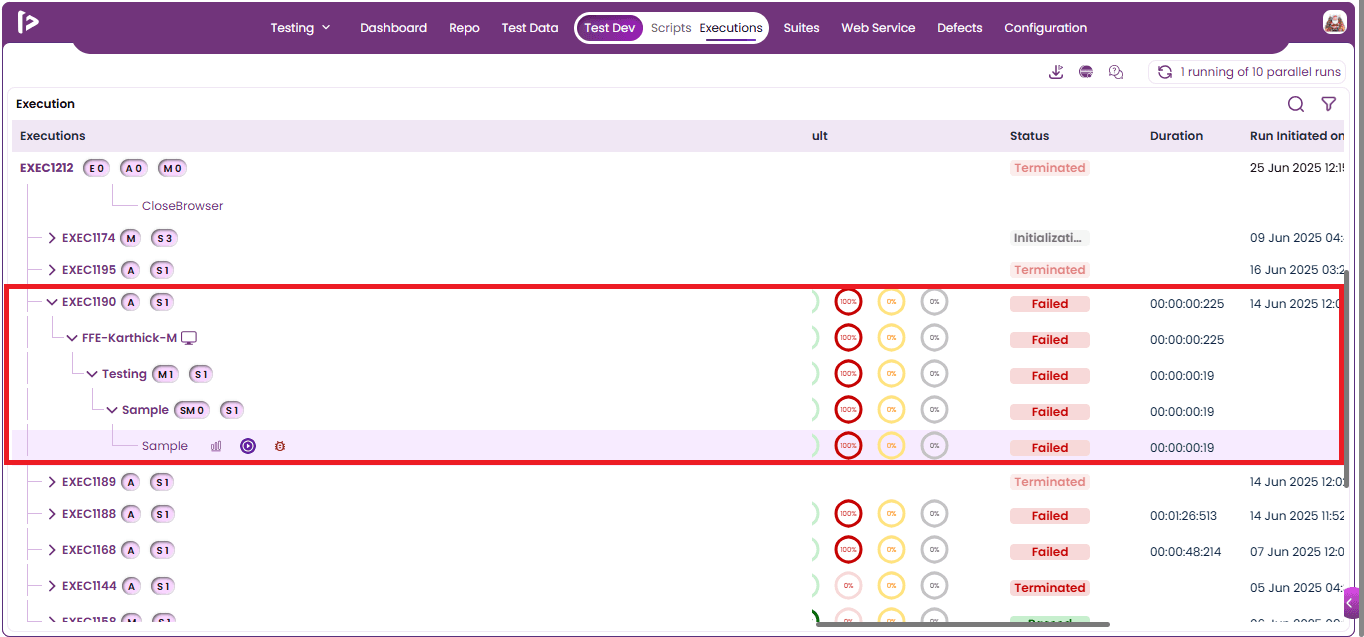Open the Configuration menu item
Screen dimensions: 1364x637
[x=1045, y=28]
